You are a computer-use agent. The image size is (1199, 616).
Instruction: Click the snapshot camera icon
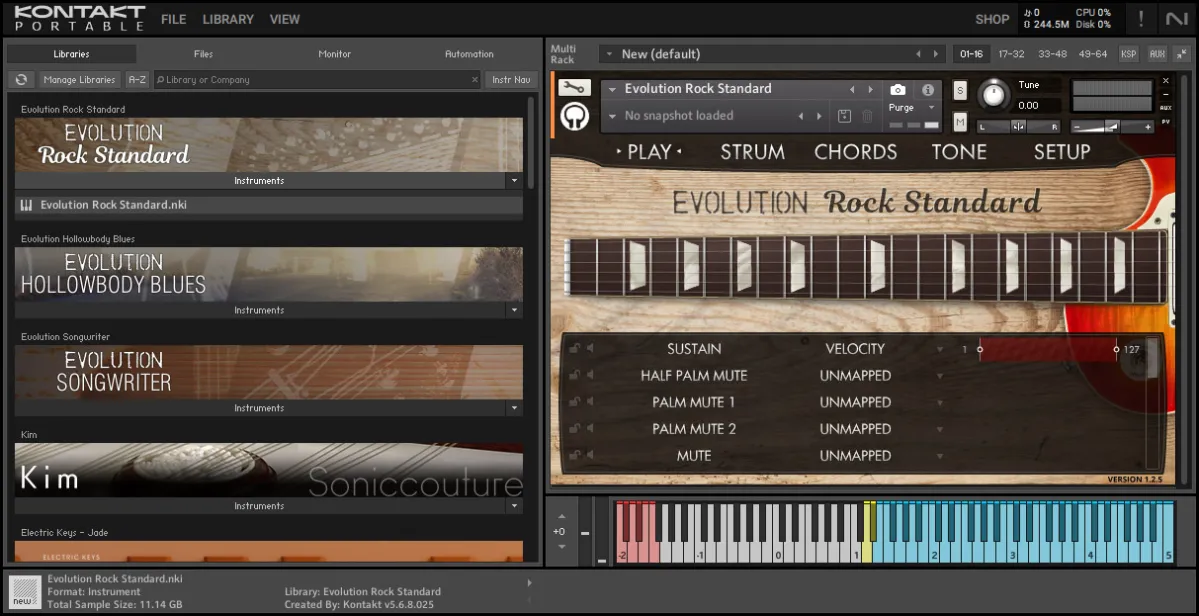pos(898,90)
